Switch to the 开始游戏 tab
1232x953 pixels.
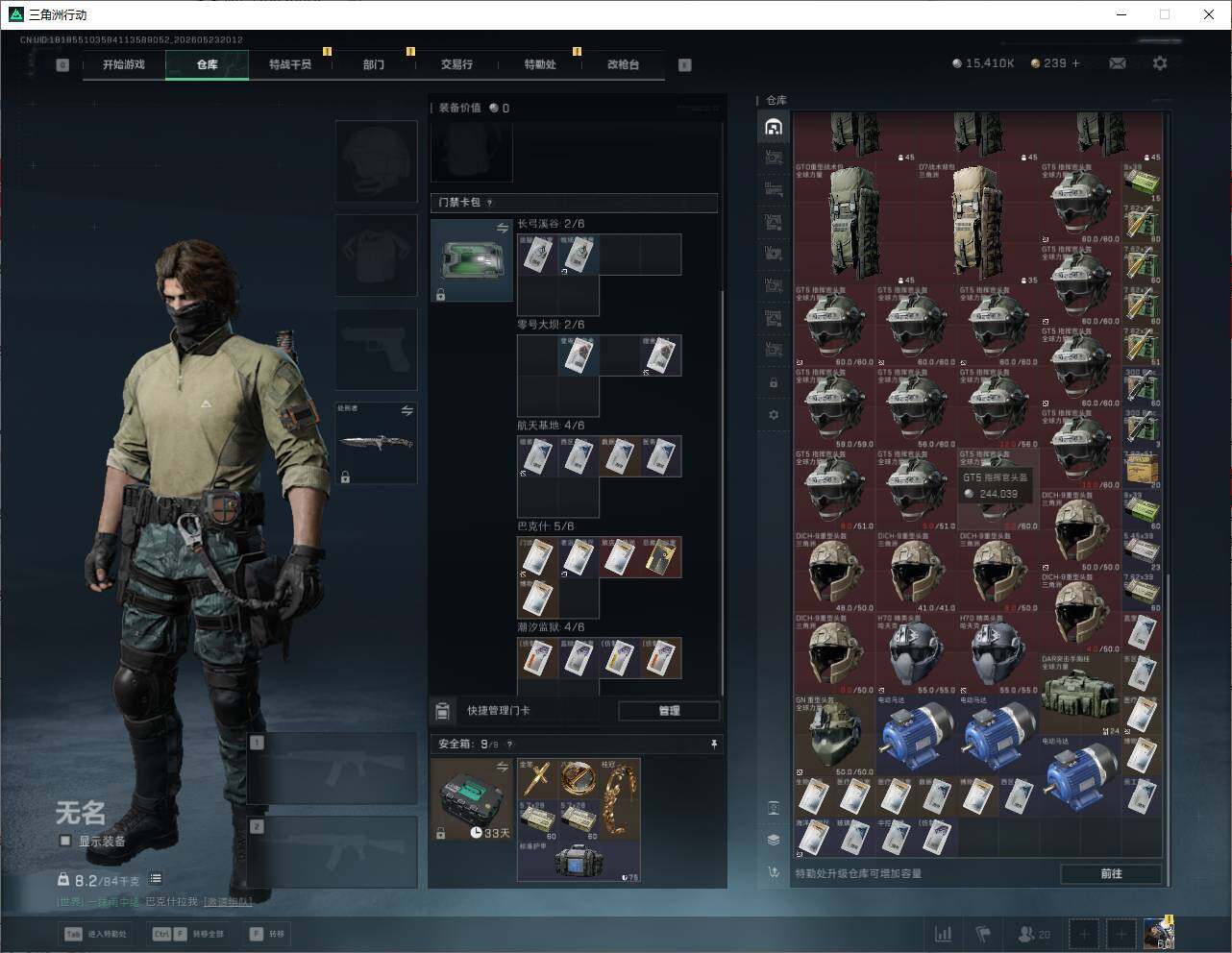pyautogui.click(x=124, y=64)
